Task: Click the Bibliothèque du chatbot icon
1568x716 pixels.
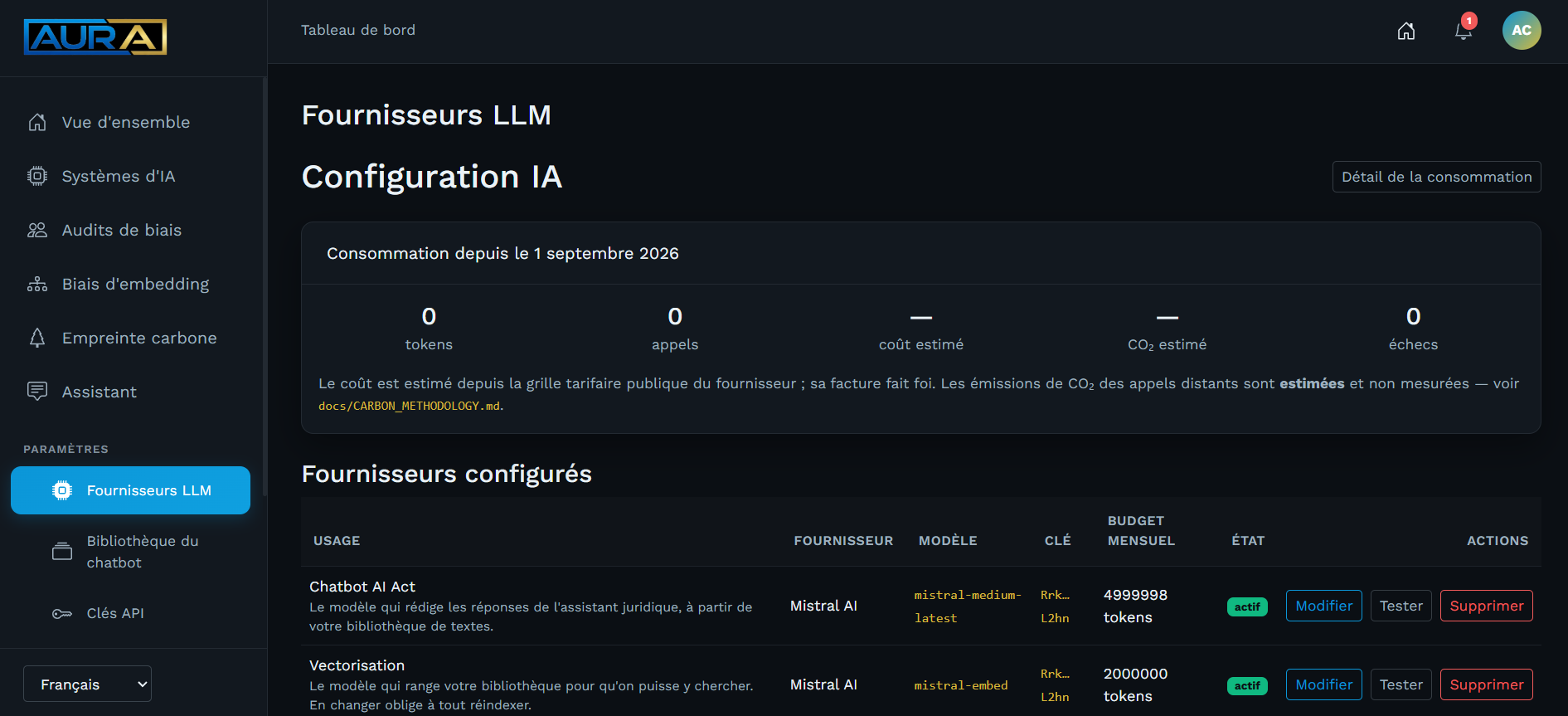Action: [62, 552]
